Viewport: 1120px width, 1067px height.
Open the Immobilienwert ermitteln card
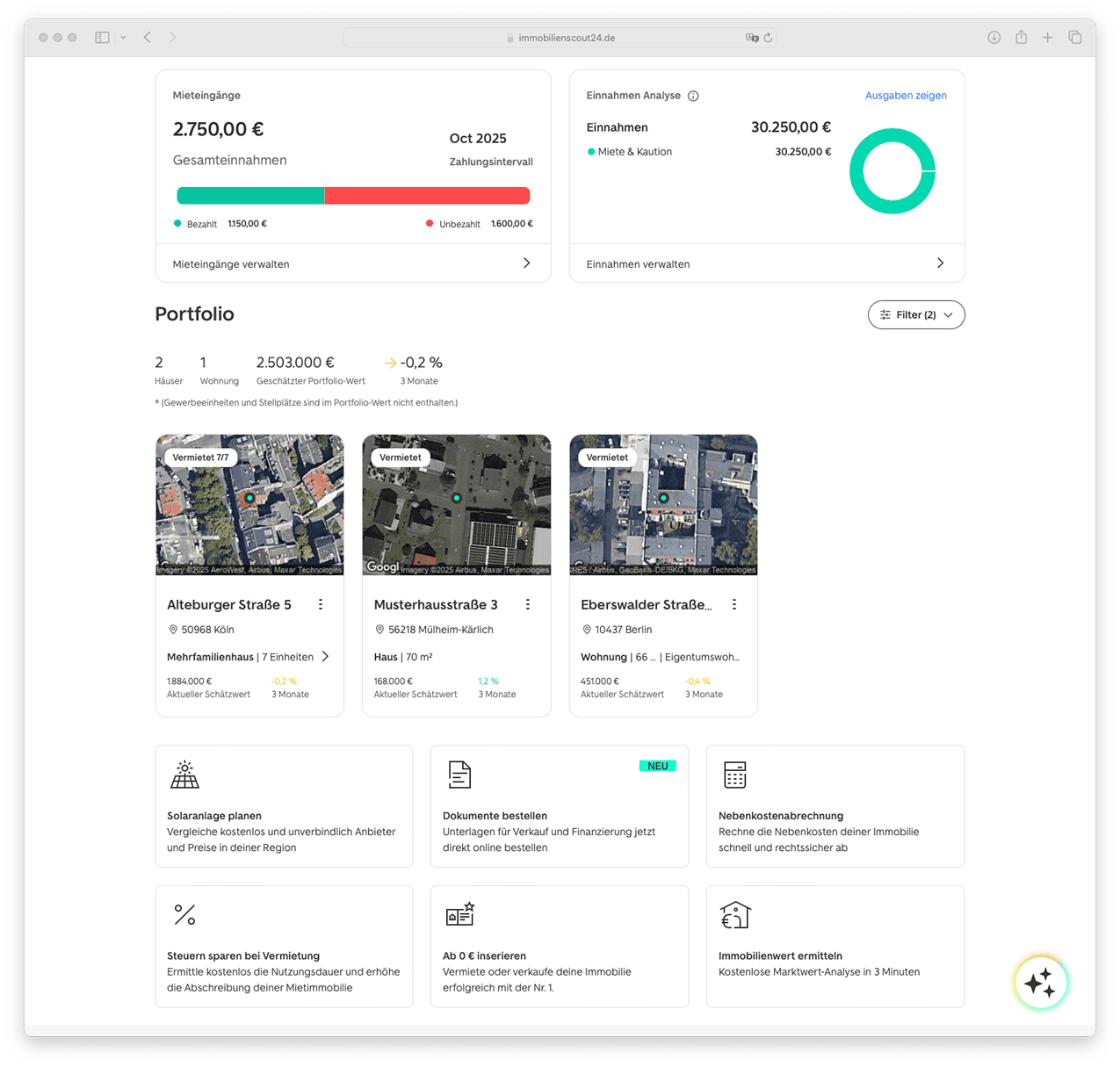[835, 946]
